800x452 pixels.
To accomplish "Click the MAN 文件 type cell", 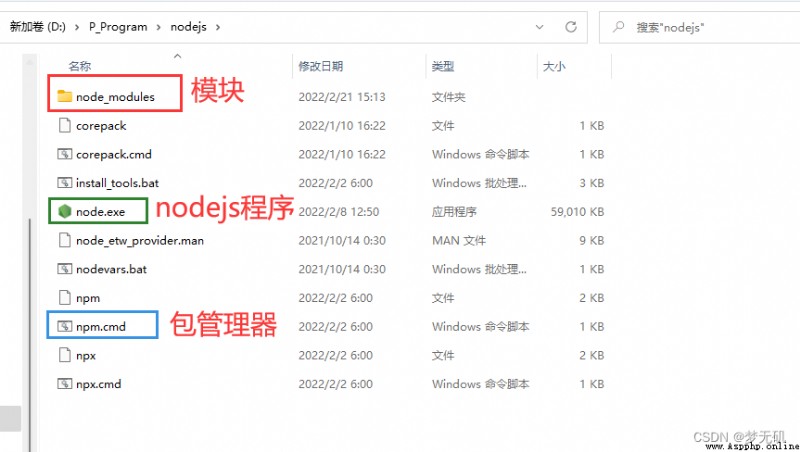I will click(x=459, y=240).
